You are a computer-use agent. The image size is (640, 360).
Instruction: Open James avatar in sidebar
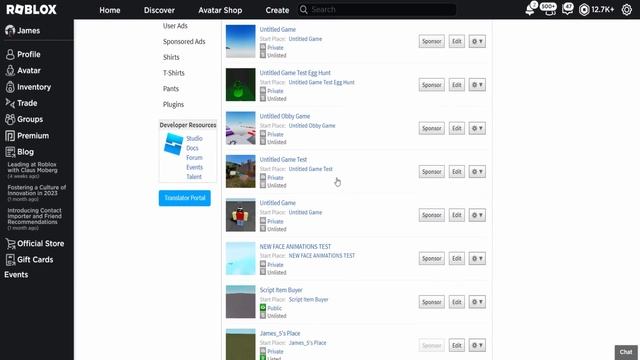pos(10,30)
